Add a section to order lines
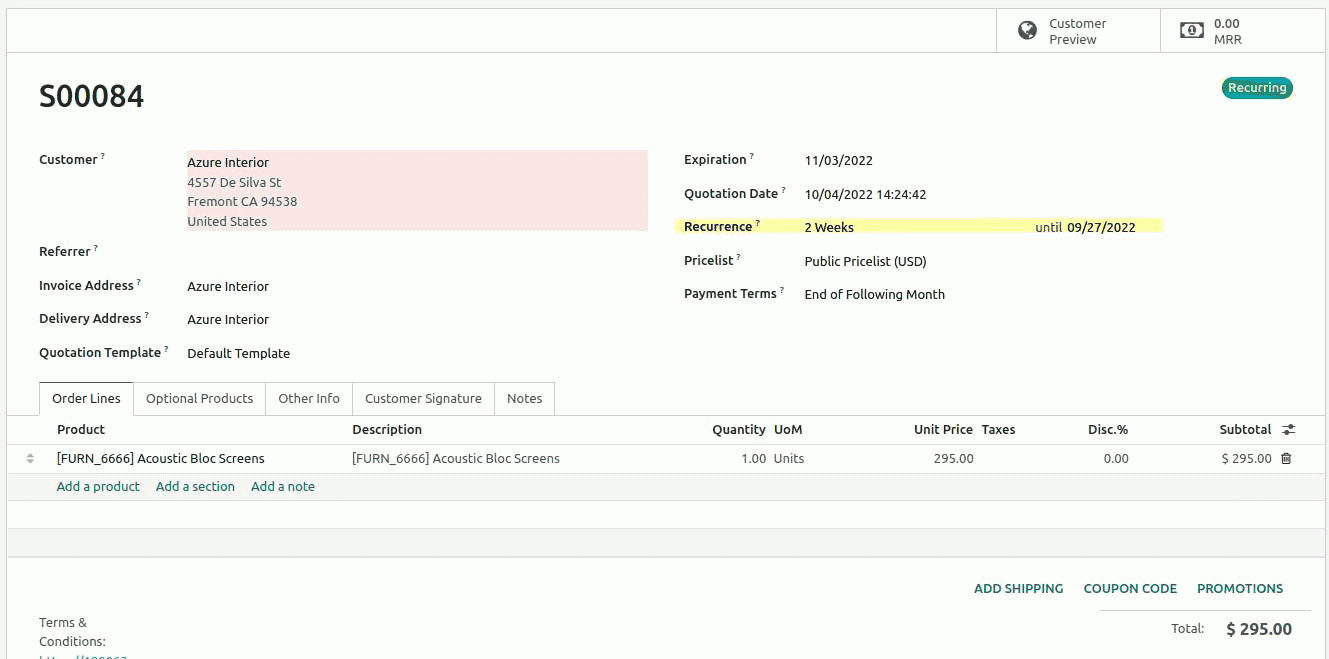Viewport: 1329px width, 659px height. pyautogui.click(x=195, y=487)
